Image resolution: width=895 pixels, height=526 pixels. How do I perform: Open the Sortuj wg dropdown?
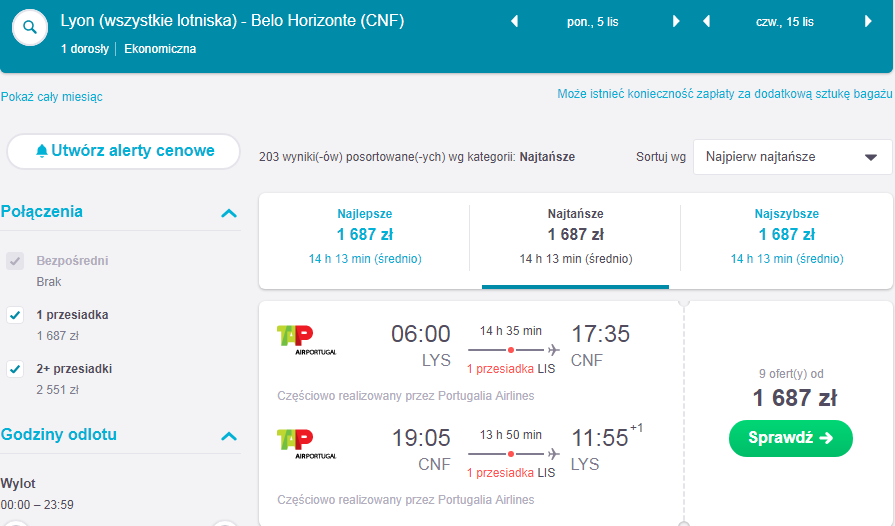[792, 157]
